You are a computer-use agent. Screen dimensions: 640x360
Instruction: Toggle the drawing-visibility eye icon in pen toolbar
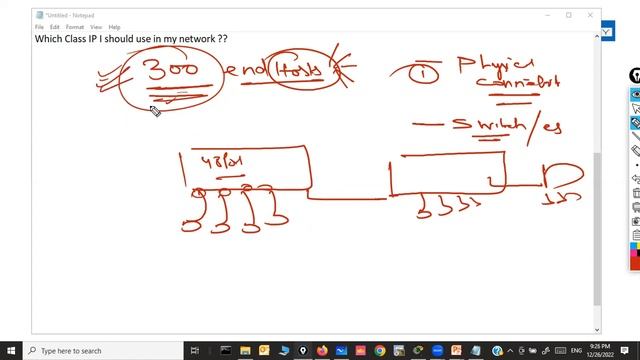coord(636,95)
